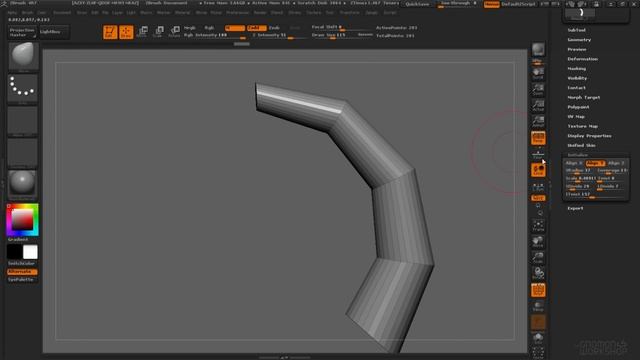Click the Move view icon in right shelf
The width and height of the screenshot is (640, 360).
(x=538, y=242)
